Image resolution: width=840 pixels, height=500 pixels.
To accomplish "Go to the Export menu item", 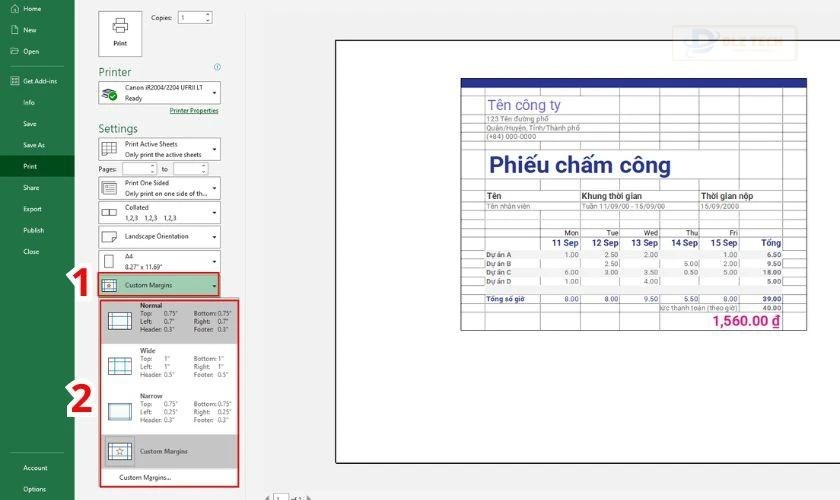I will point(33,209).
